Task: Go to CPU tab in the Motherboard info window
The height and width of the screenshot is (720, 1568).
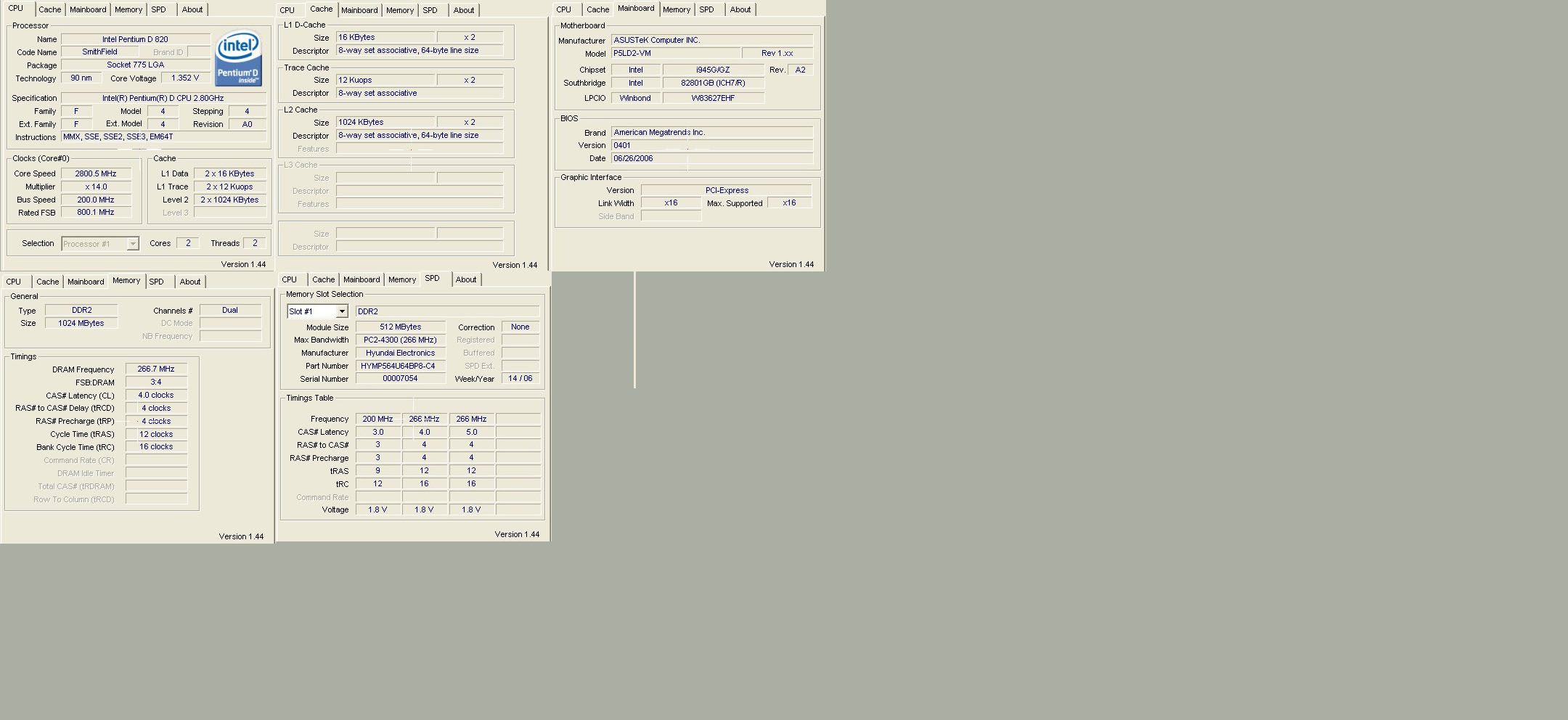Action: tap(564, 9)
